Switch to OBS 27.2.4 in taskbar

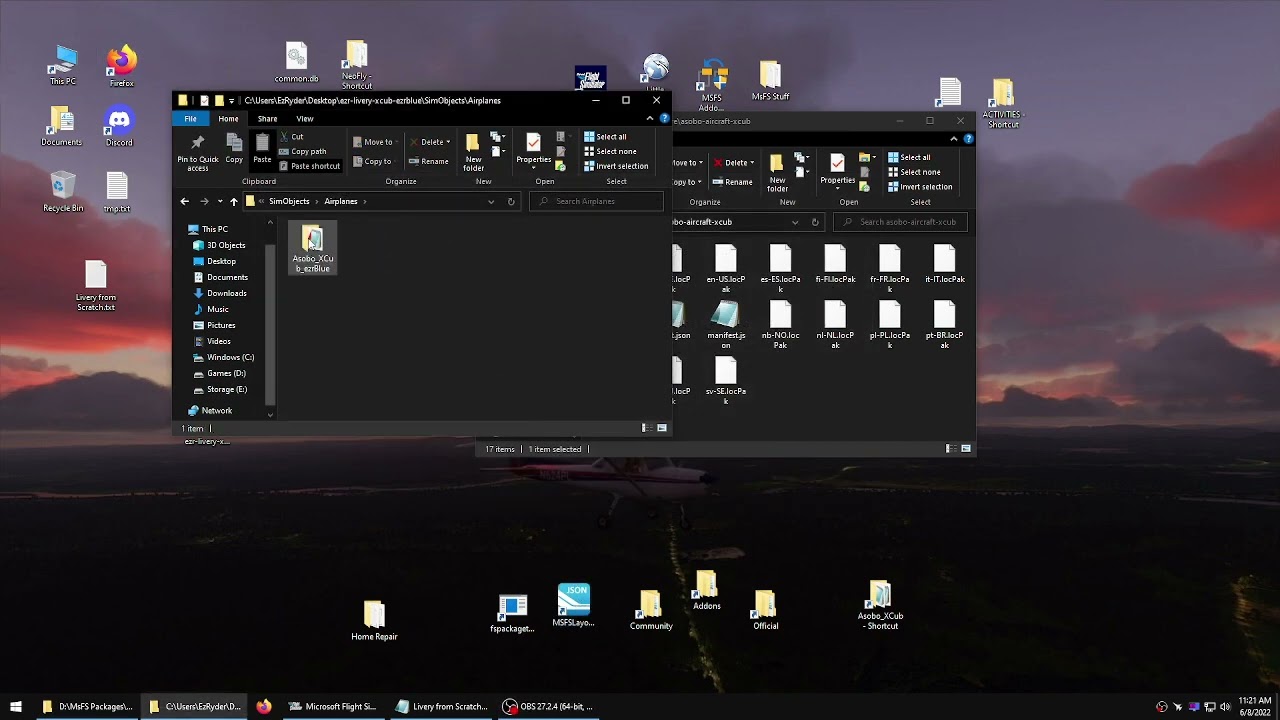549,706
